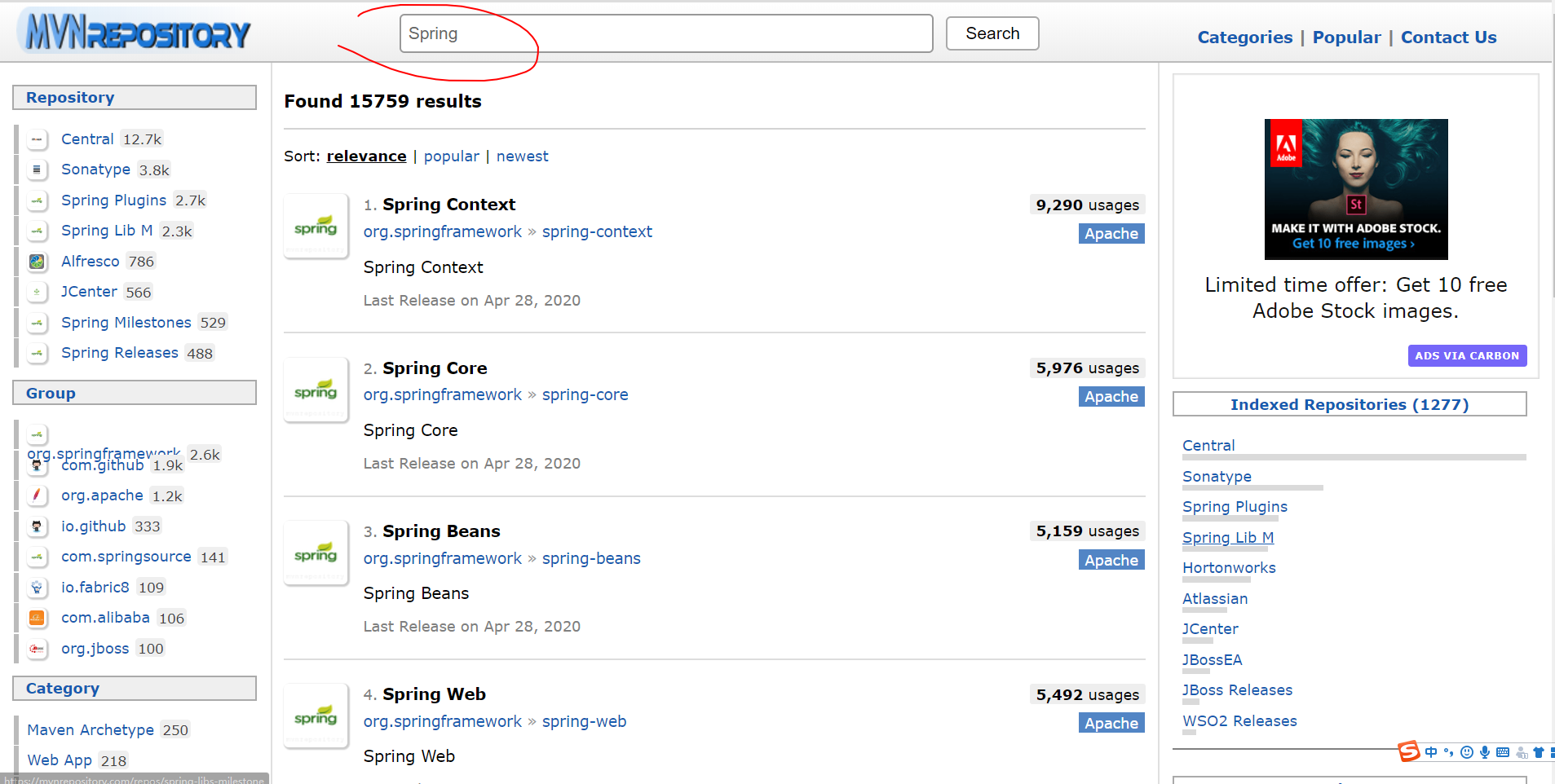
Task: Sort results by popular
Action: (x=452, y=156)
